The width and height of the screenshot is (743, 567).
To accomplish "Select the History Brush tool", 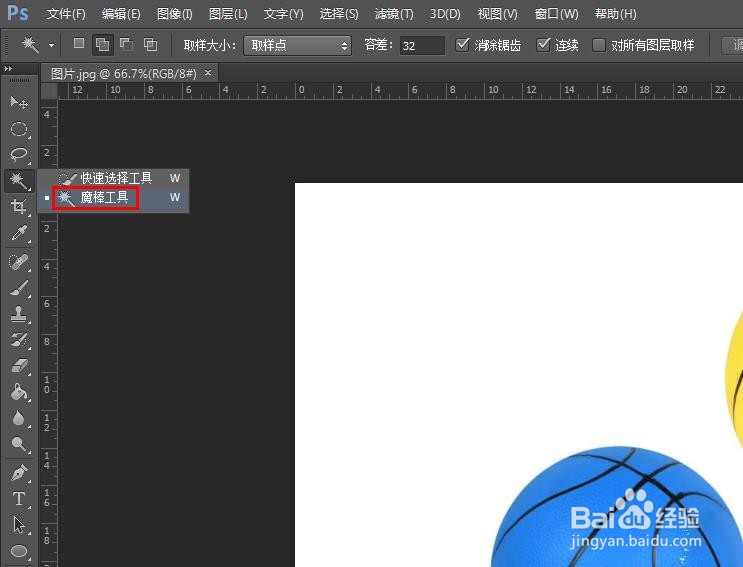I will point(19,340).
